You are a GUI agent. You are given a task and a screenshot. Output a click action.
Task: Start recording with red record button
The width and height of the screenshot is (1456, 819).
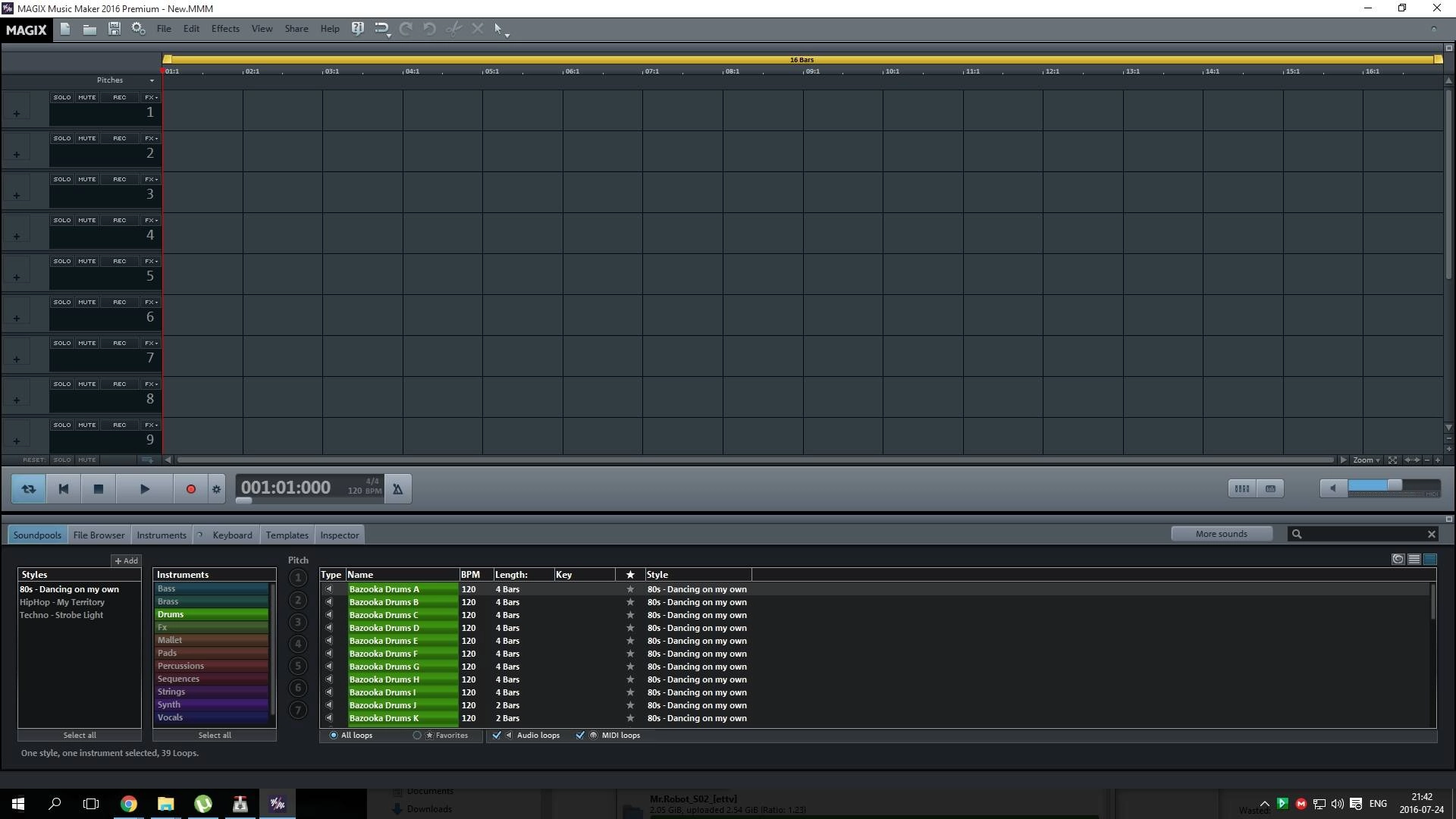coord(191,489)
